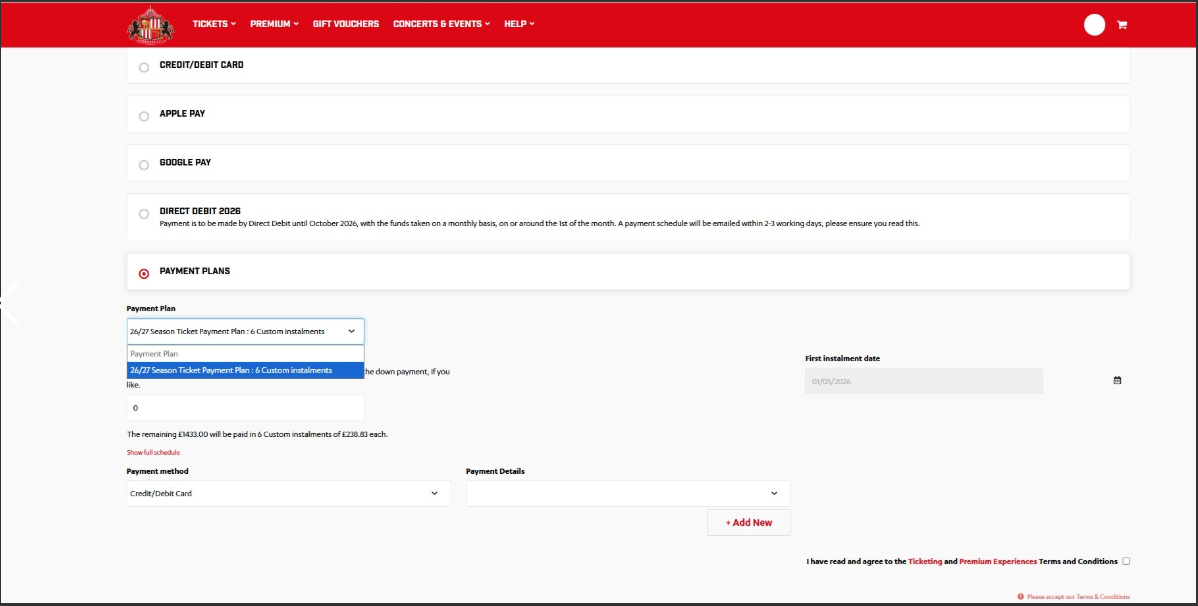The image size is (1198, 606).
Task: Open the Payment method dropdown
Action: point(288,493)
